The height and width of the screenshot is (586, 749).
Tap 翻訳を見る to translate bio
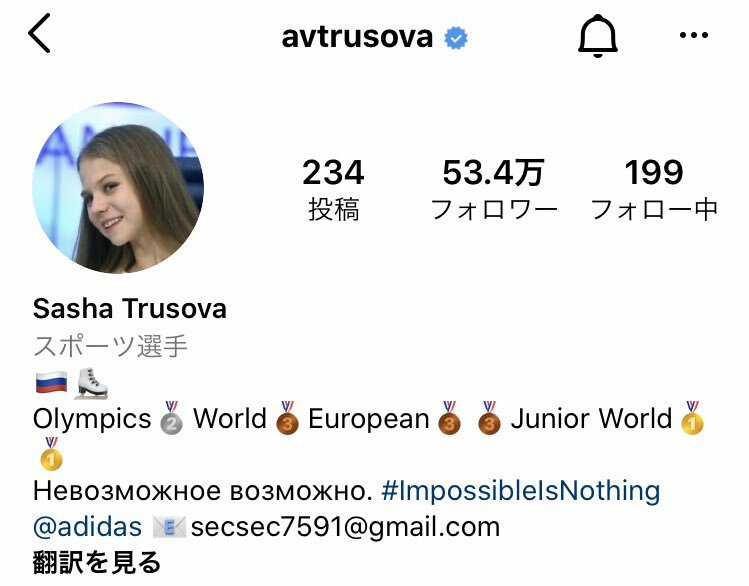[97, 562]
